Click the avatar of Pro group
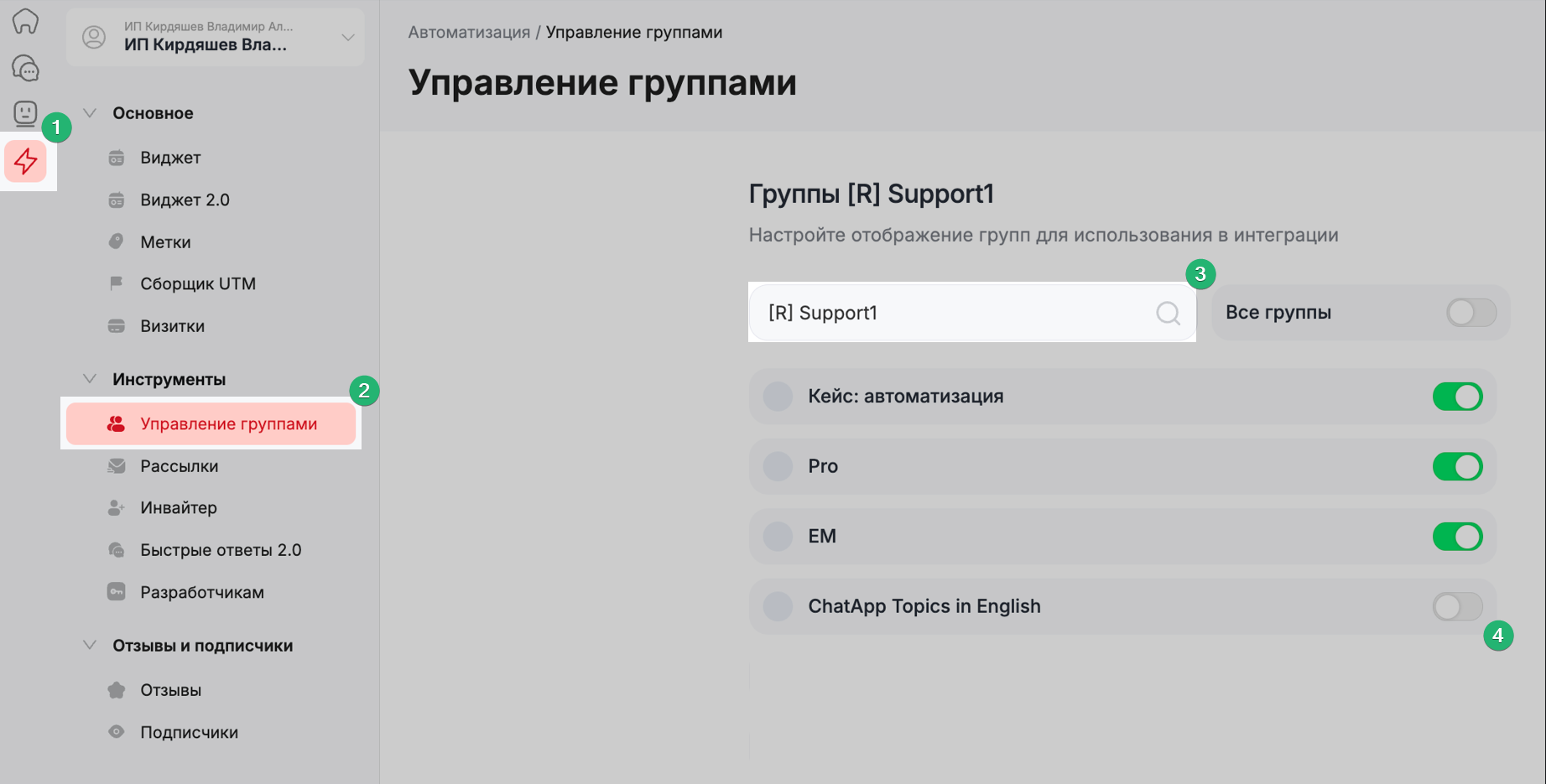Viewport: 1546px width, 784px height. click(778, 466)
